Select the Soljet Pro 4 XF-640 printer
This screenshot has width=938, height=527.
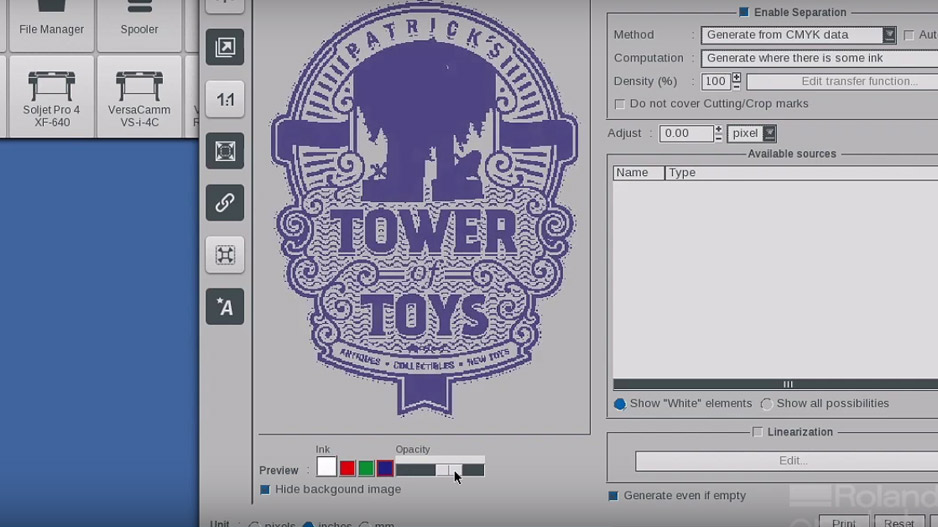[51, 97]
